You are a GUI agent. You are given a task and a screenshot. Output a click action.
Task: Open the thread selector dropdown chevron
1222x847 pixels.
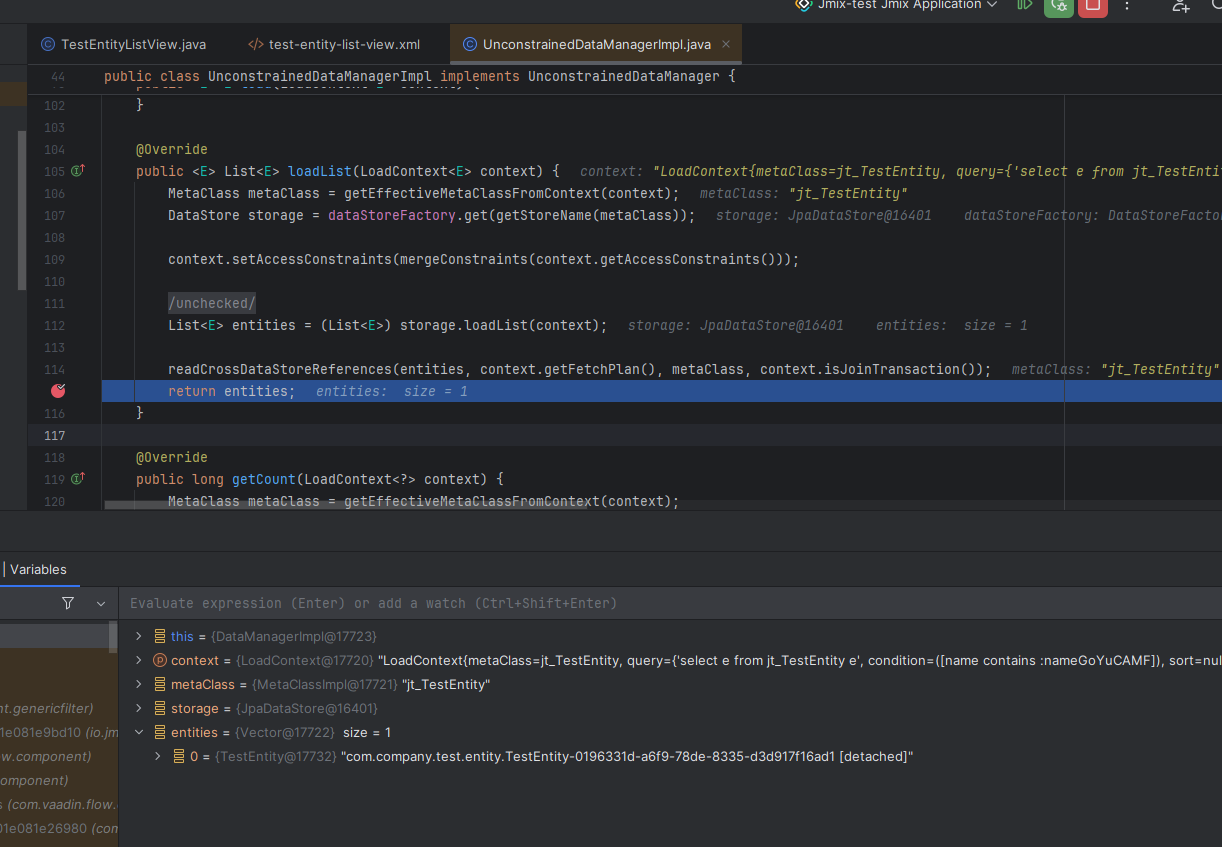[101, 603]
